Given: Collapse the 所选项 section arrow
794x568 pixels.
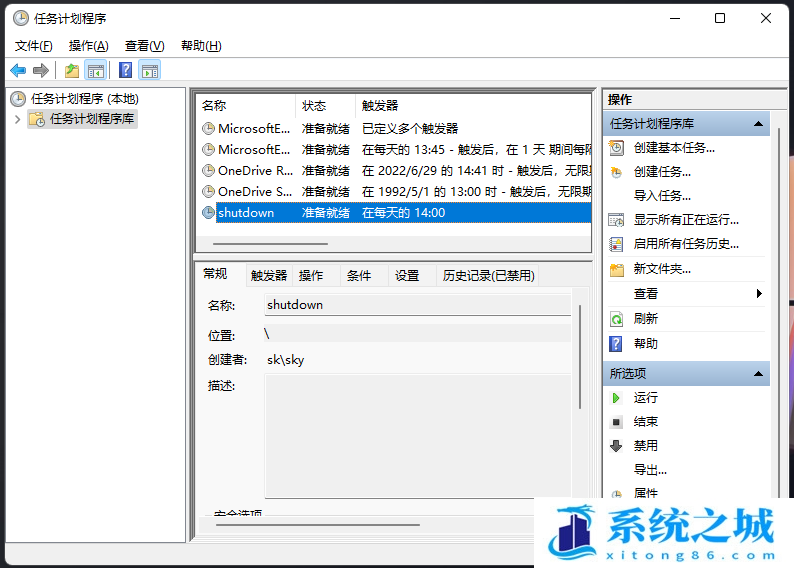Looking at the screenshot, I should click(x=758, y=374).
